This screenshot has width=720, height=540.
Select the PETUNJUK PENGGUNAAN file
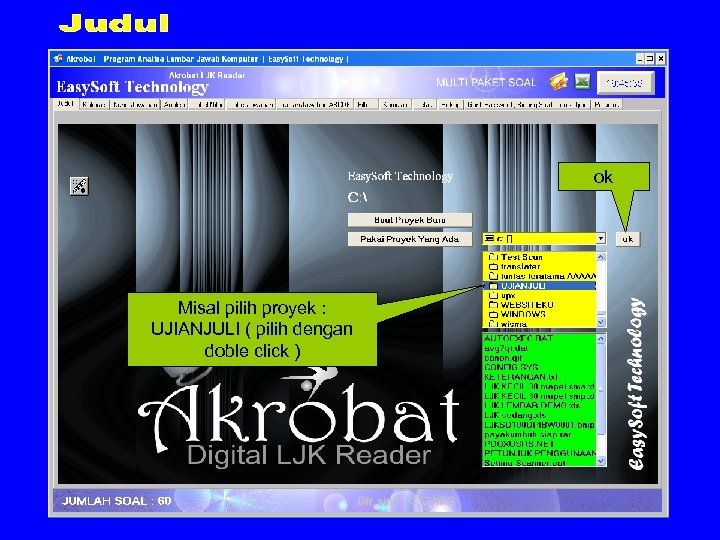[540, 453]
